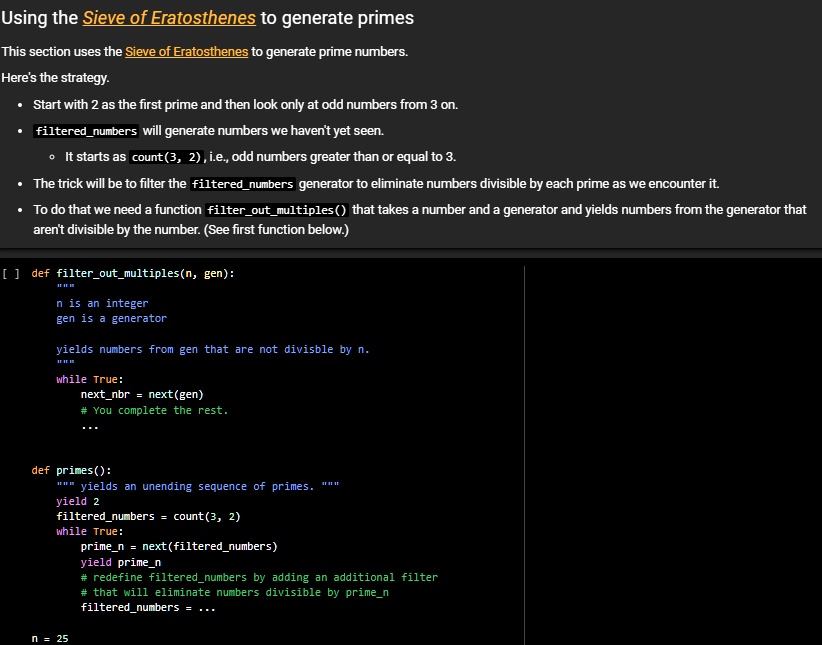Click the code line 'yield prime_n'
Viewport: 822px width, 645px height.
click(121, 562)
